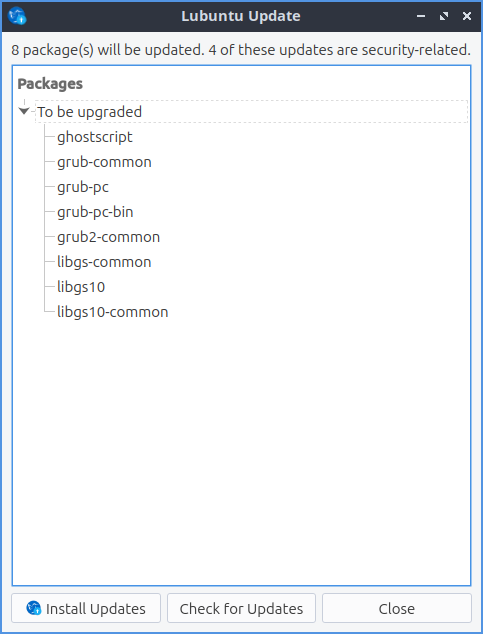Minimize the Lubuntu Update window
The width and height of the screenshot is (483, 634).
point(421,16)
